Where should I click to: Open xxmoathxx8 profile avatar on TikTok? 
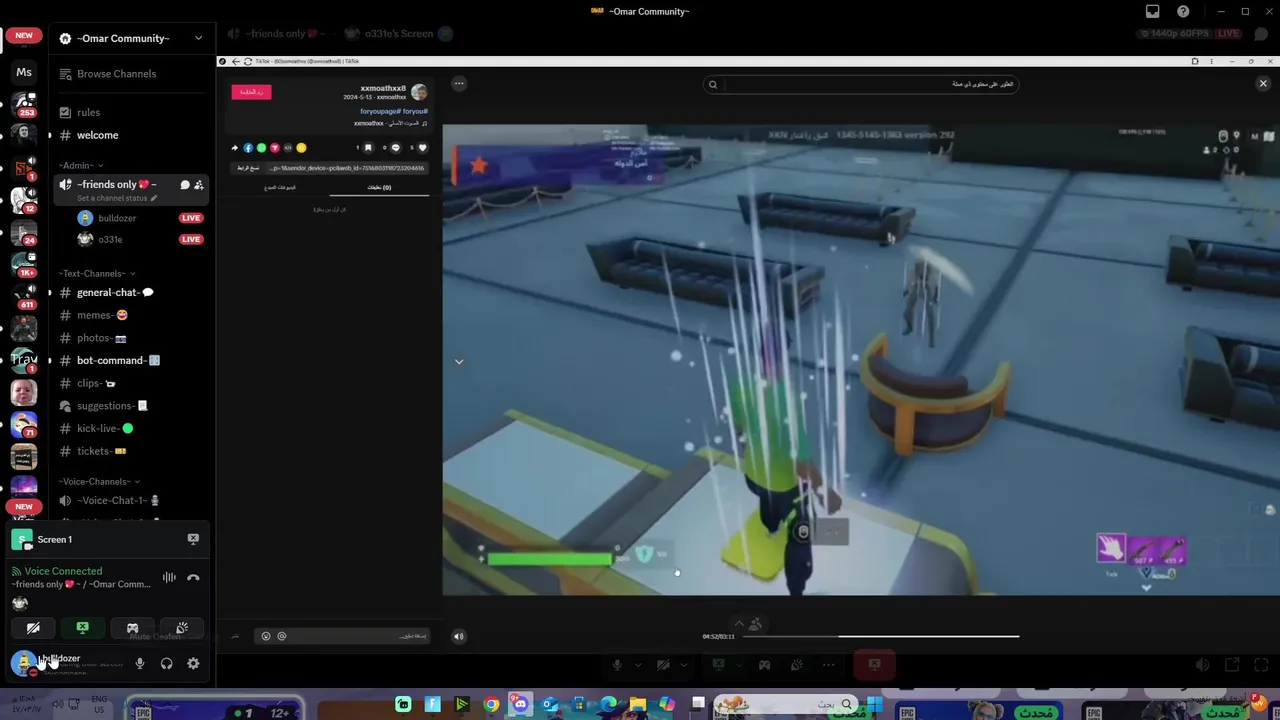419,92
